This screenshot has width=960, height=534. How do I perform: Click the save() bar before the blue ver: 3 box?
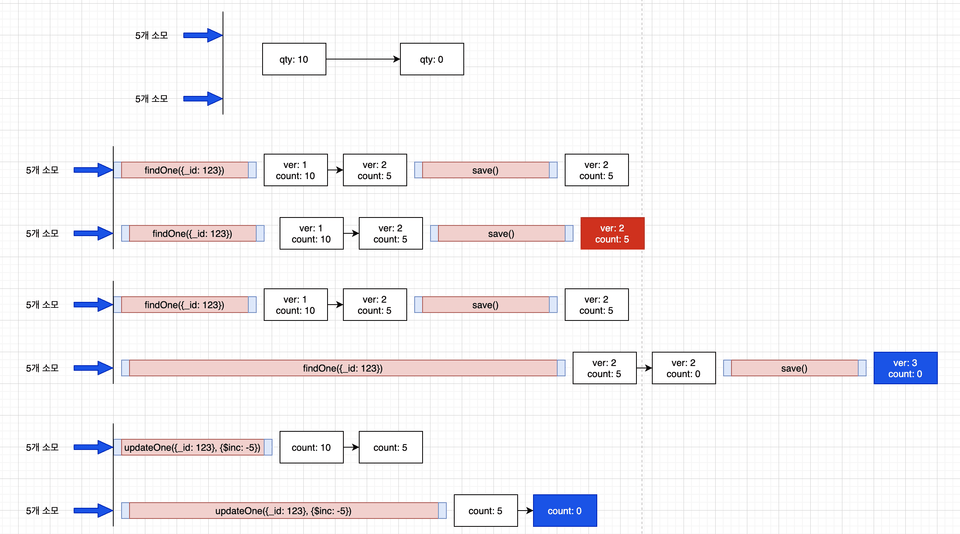[x=795, y=368]
